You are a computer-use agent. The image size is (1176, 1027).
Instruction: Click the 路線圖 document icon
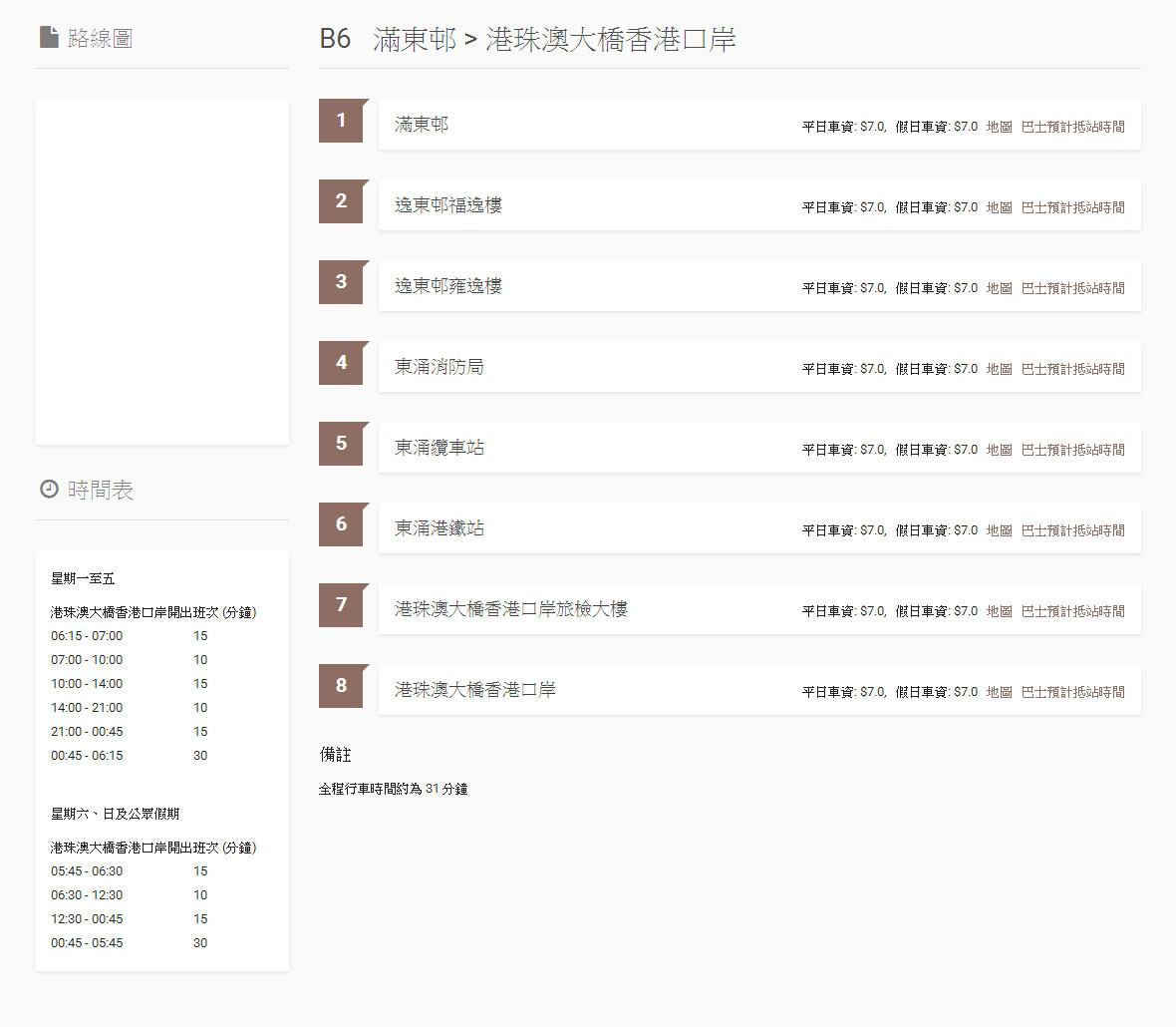(x=49, y=38)
